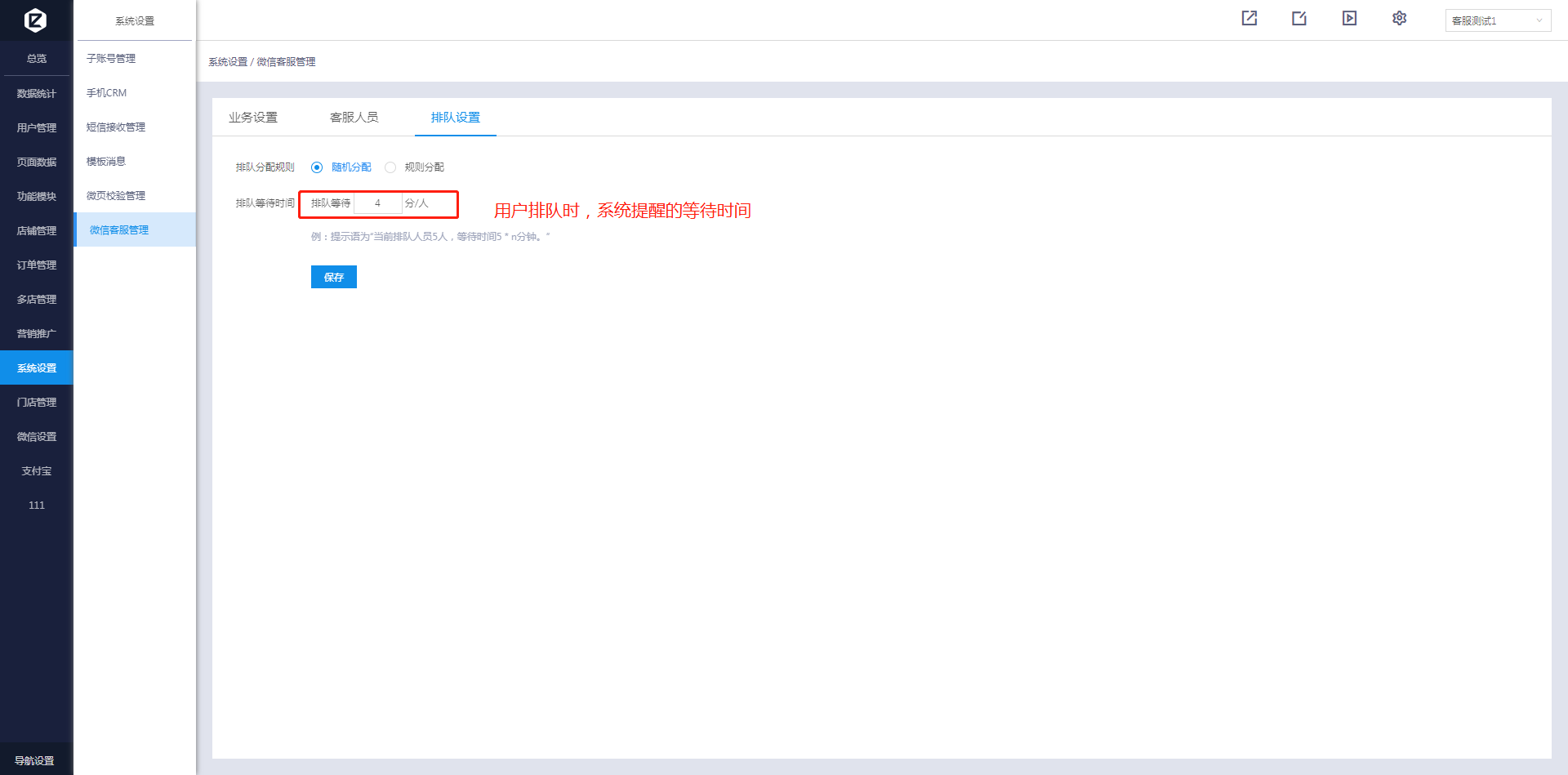The width and height of the screenshot is (1568, 775).
Task: Switch to the 客服人员 tab
Action: 354,118
